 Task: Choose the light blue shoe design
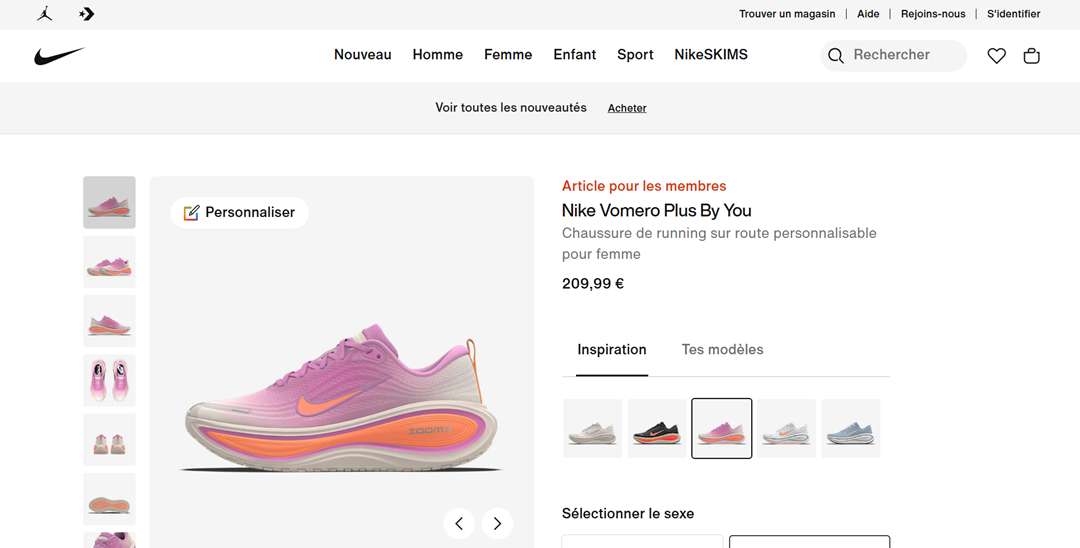[x=851, y=428]
